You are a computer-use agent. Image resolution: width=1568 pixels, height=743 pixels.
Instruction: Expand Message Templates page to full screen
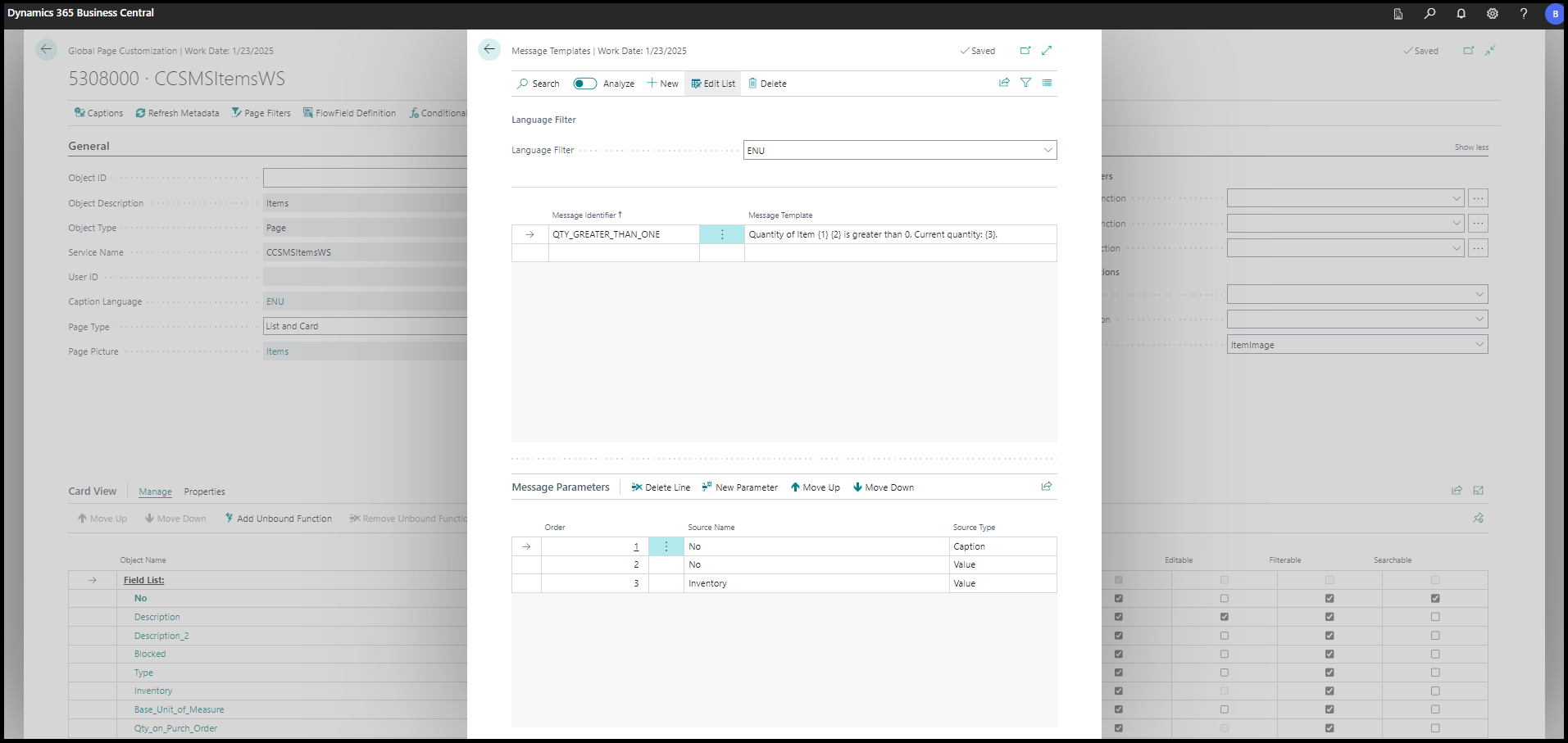pyautogui.click(x=1046, y=50)
